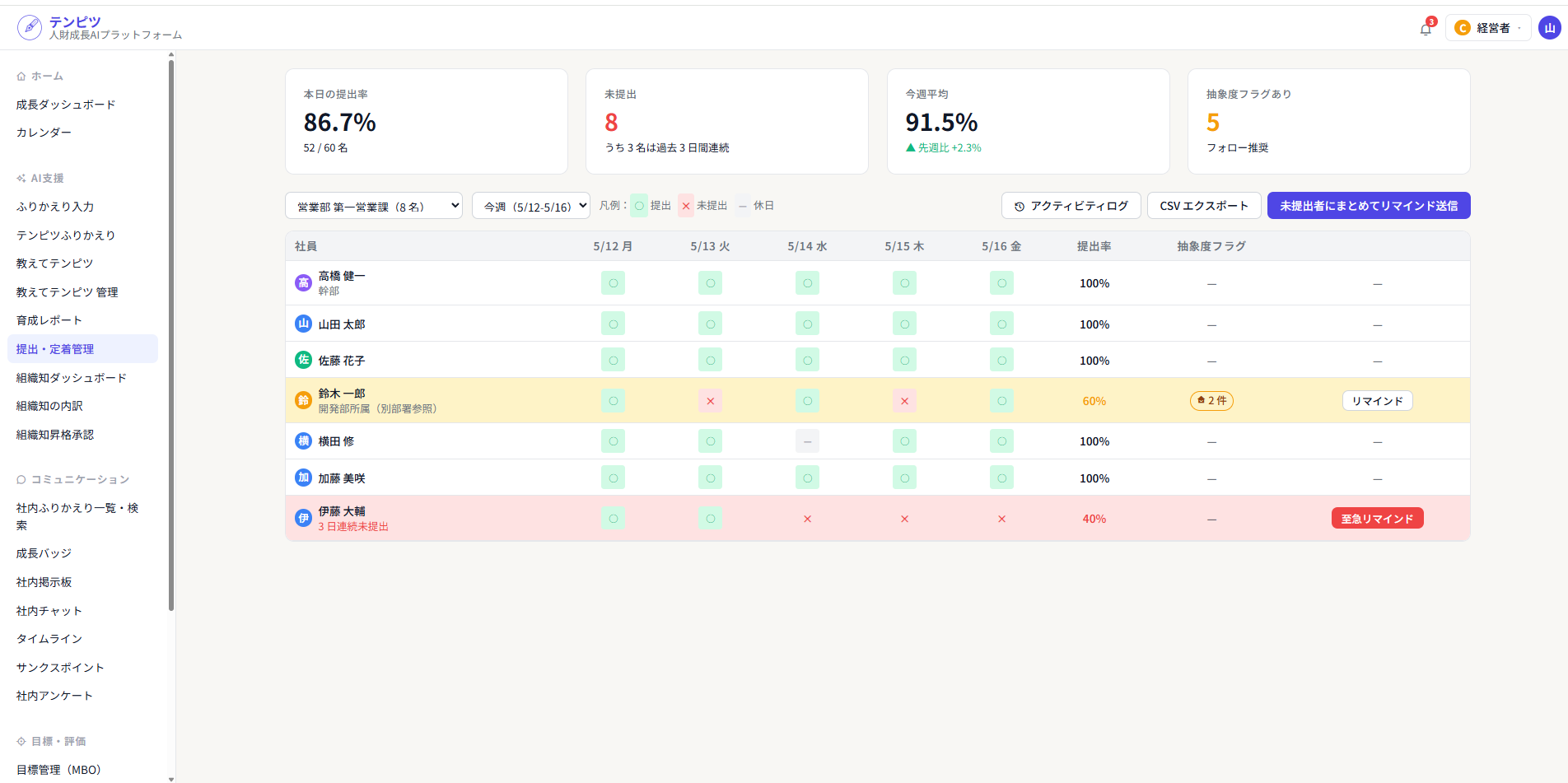Click 鈴木 一郎's 5/15 unsubmitted mark
The width and height of the screenshot is (1568, 783).
coord(904,401)
